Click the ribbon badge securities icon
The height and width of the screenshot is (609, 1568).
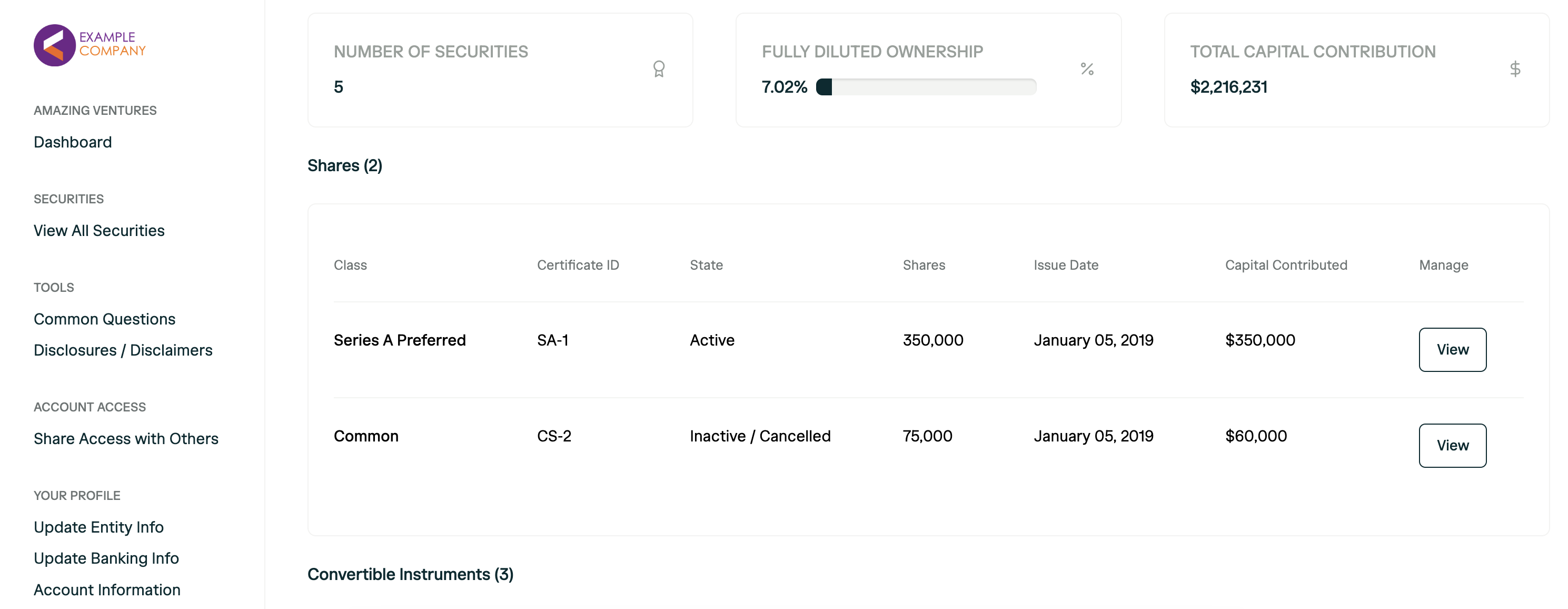(659, 69)
